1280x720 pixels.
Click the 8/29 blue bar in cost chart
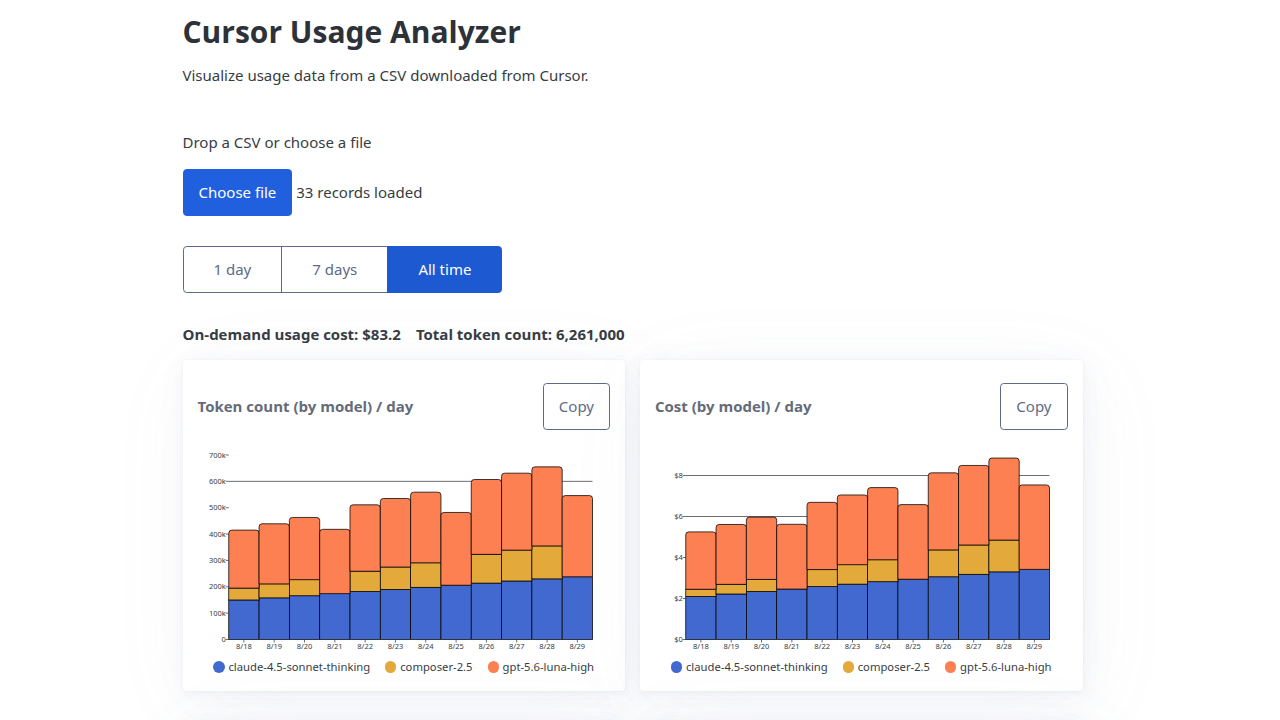1034,604
